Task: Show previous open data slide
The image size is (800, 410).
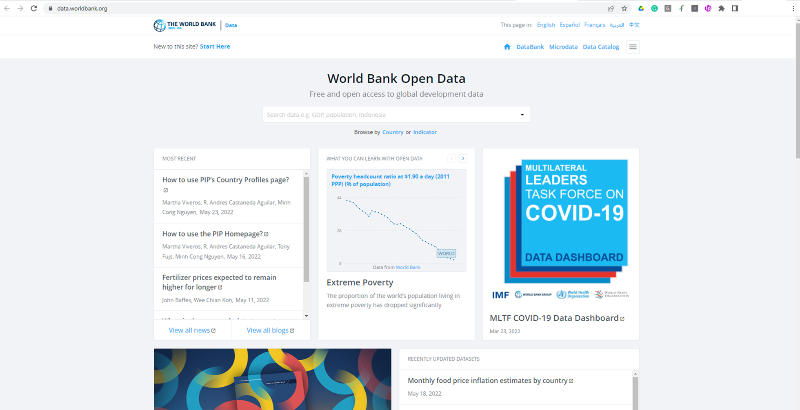Action: coord(452,159)
